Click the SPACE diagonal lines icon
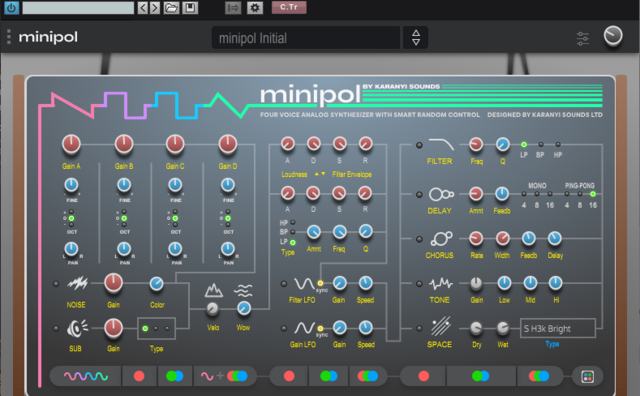 (441, 326)
